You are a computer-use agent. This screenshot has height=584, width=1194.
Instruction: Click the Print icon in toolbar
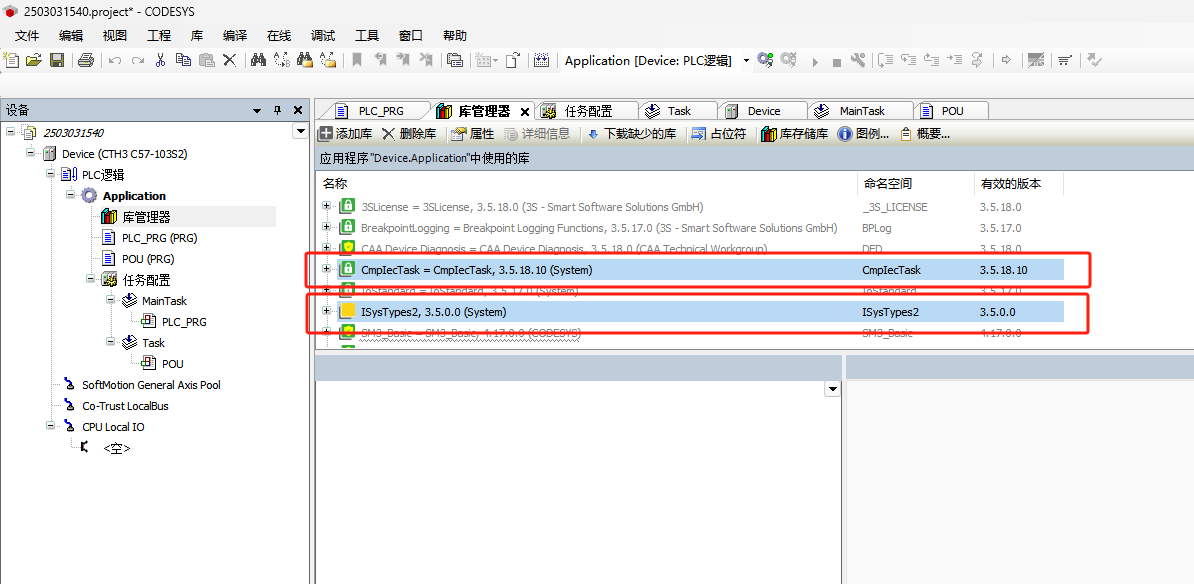coord(85,60)
